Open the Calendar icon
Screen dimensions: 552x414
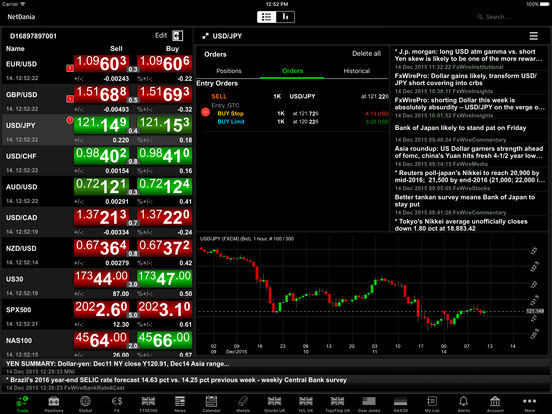211,404
